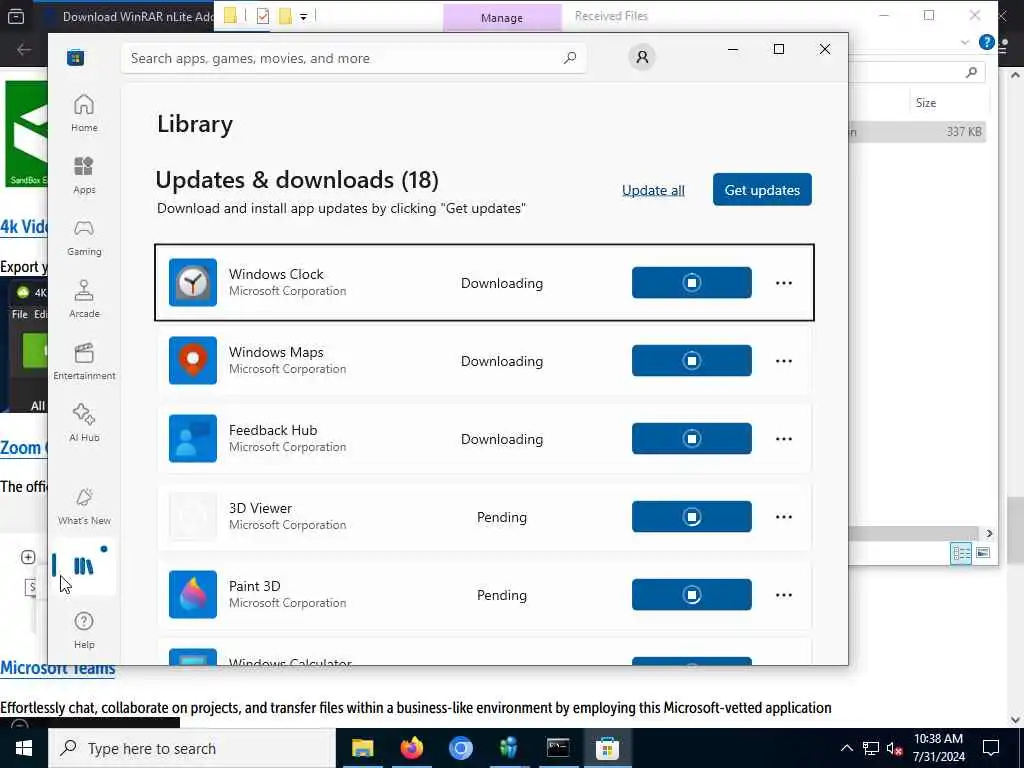
Task: Open the notification center icon
Action: click(991, 748)
